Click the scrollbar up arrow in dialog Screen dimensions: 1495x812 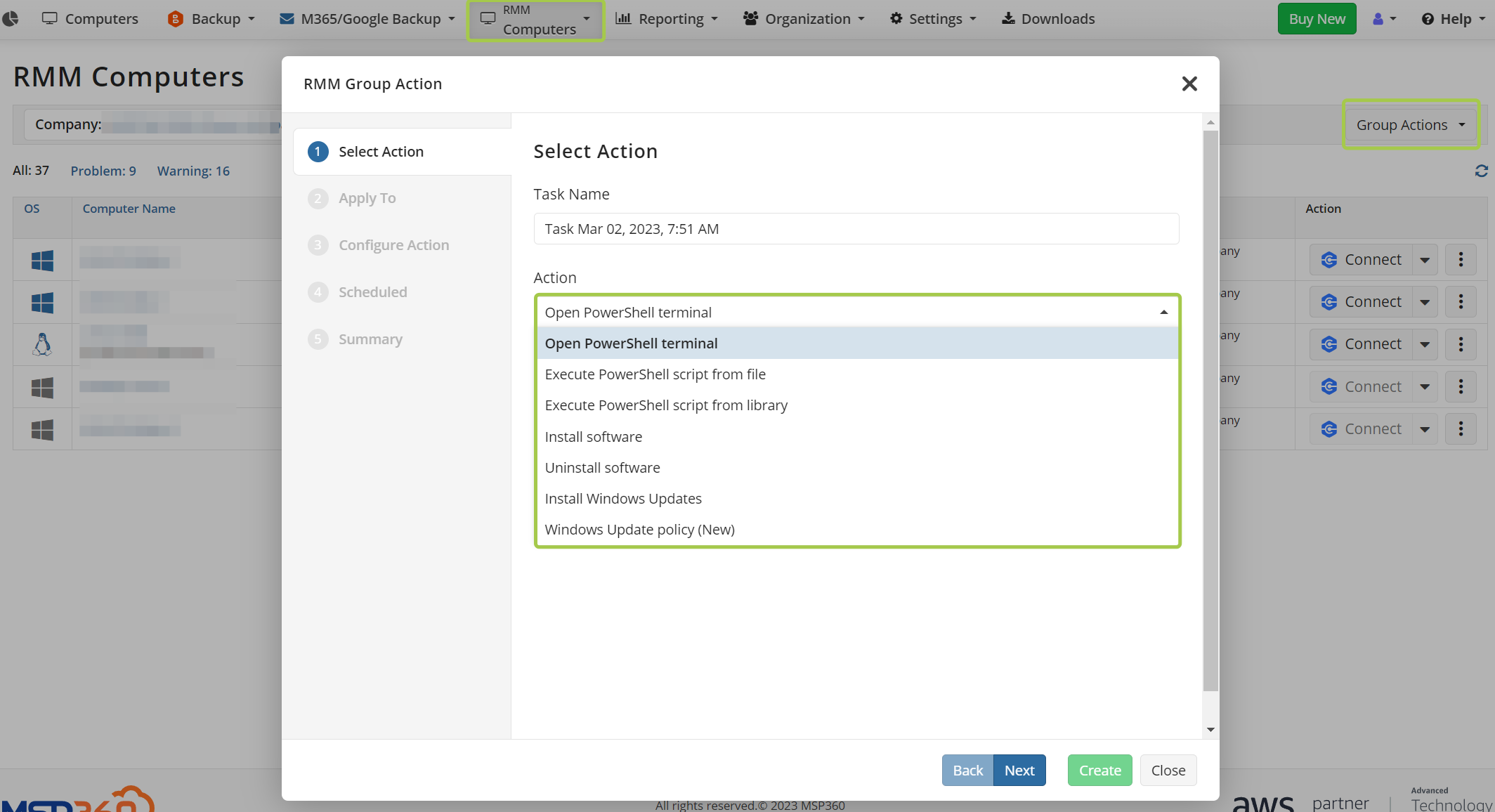point(1210,122)
